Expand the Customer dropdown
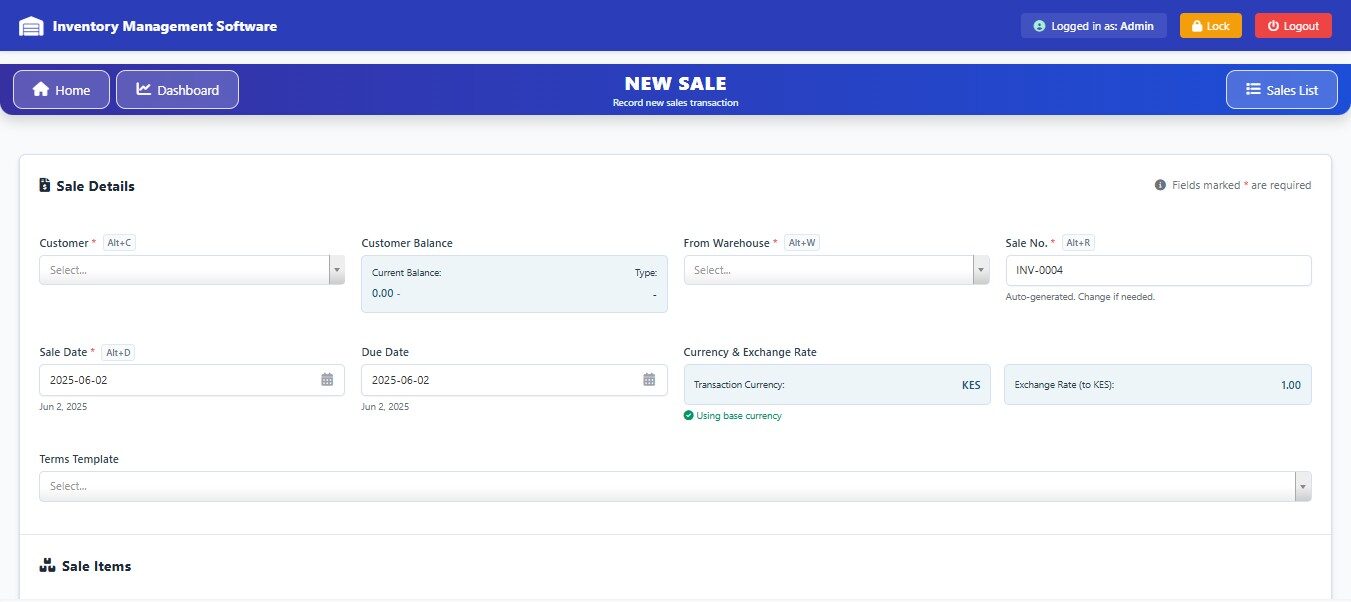This screenshot has height=602, width=1351. point(336,270)
